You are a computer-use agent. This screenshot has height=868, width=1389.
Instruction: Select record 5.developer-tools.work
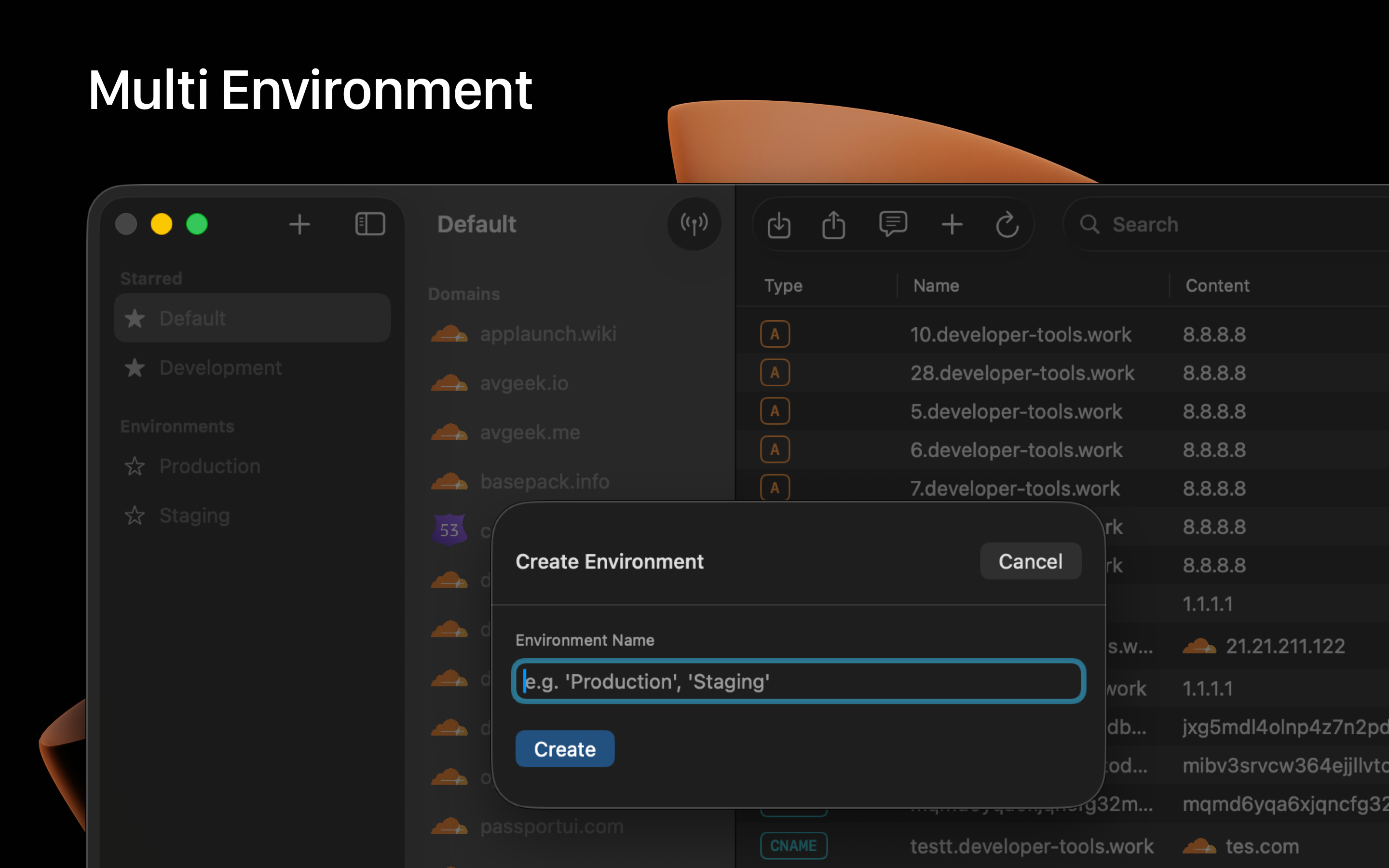pyautogui.click(x=1016, y=411)
